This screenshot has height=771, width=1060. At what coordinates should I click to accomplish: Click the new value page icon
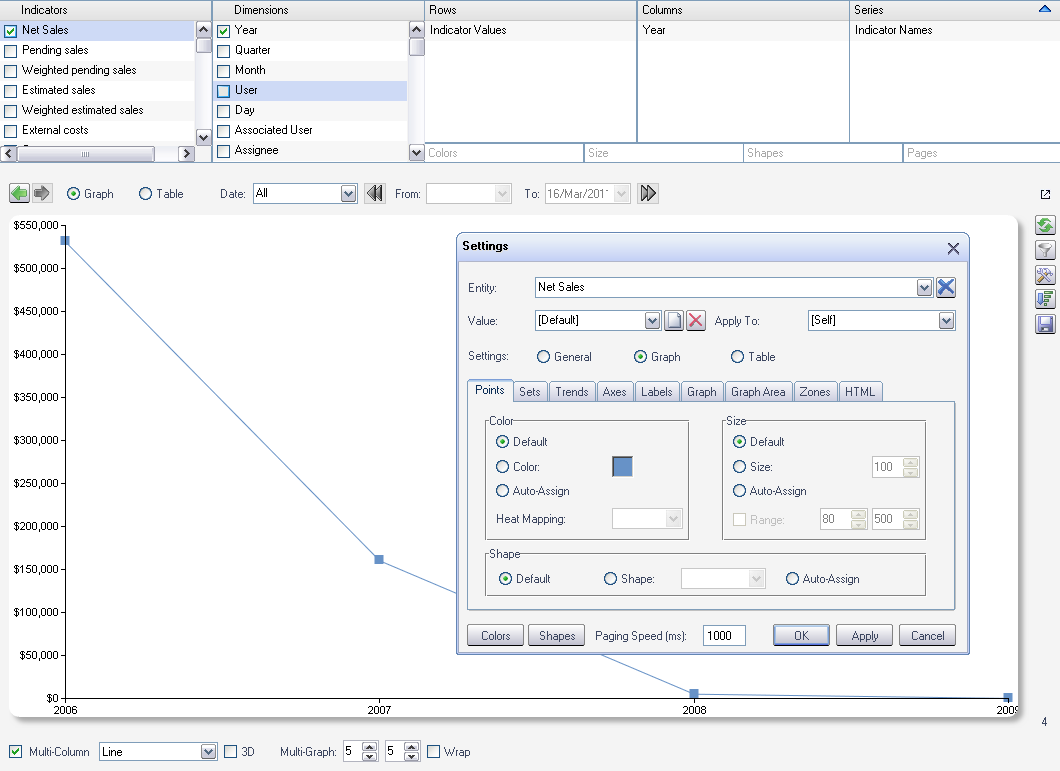click(674, 321)
